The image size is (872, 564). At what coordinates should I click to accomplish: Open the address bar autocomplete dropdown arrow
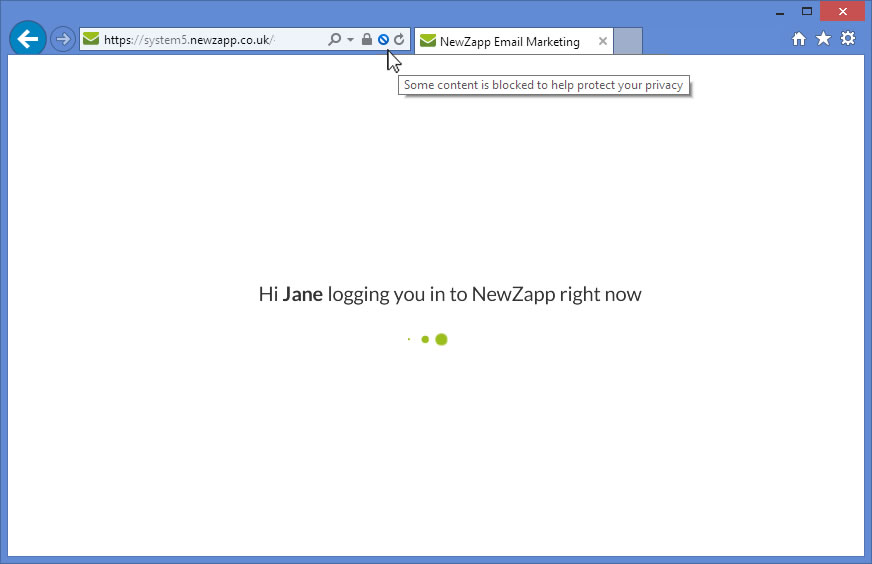(x=350, y=39)
